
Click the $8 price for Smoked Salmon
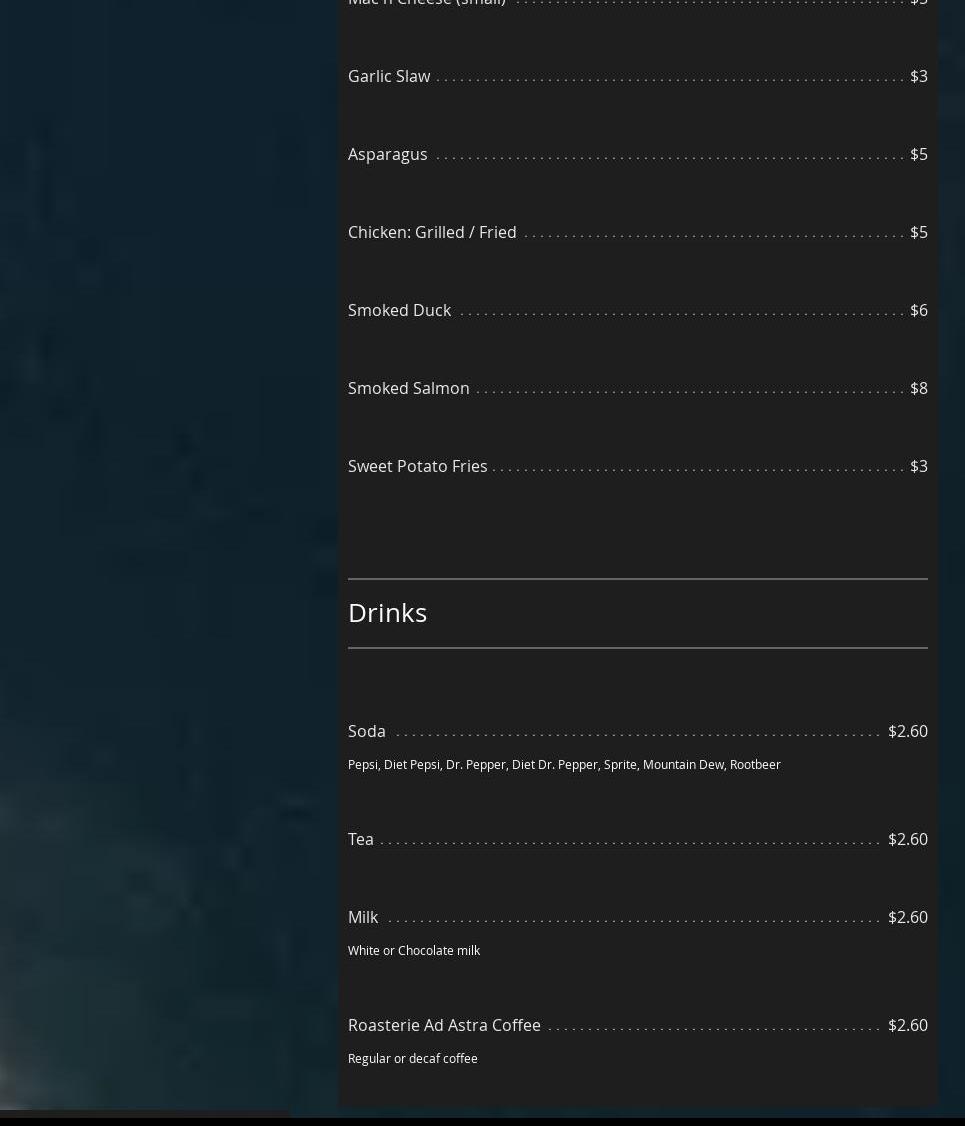tap(918, 388)
